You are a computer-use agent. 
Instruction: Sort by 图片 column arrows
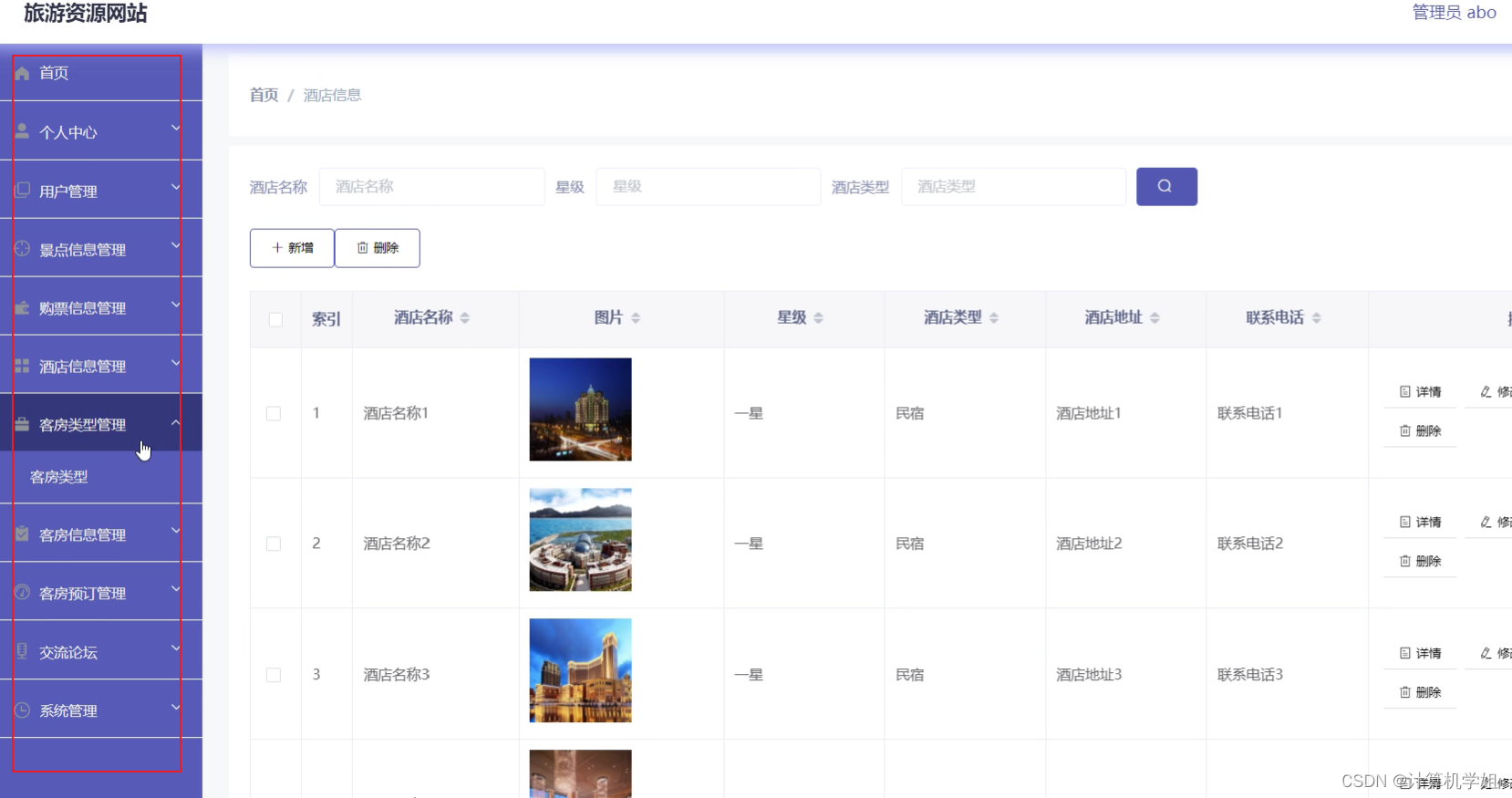[x=636, y=317]
